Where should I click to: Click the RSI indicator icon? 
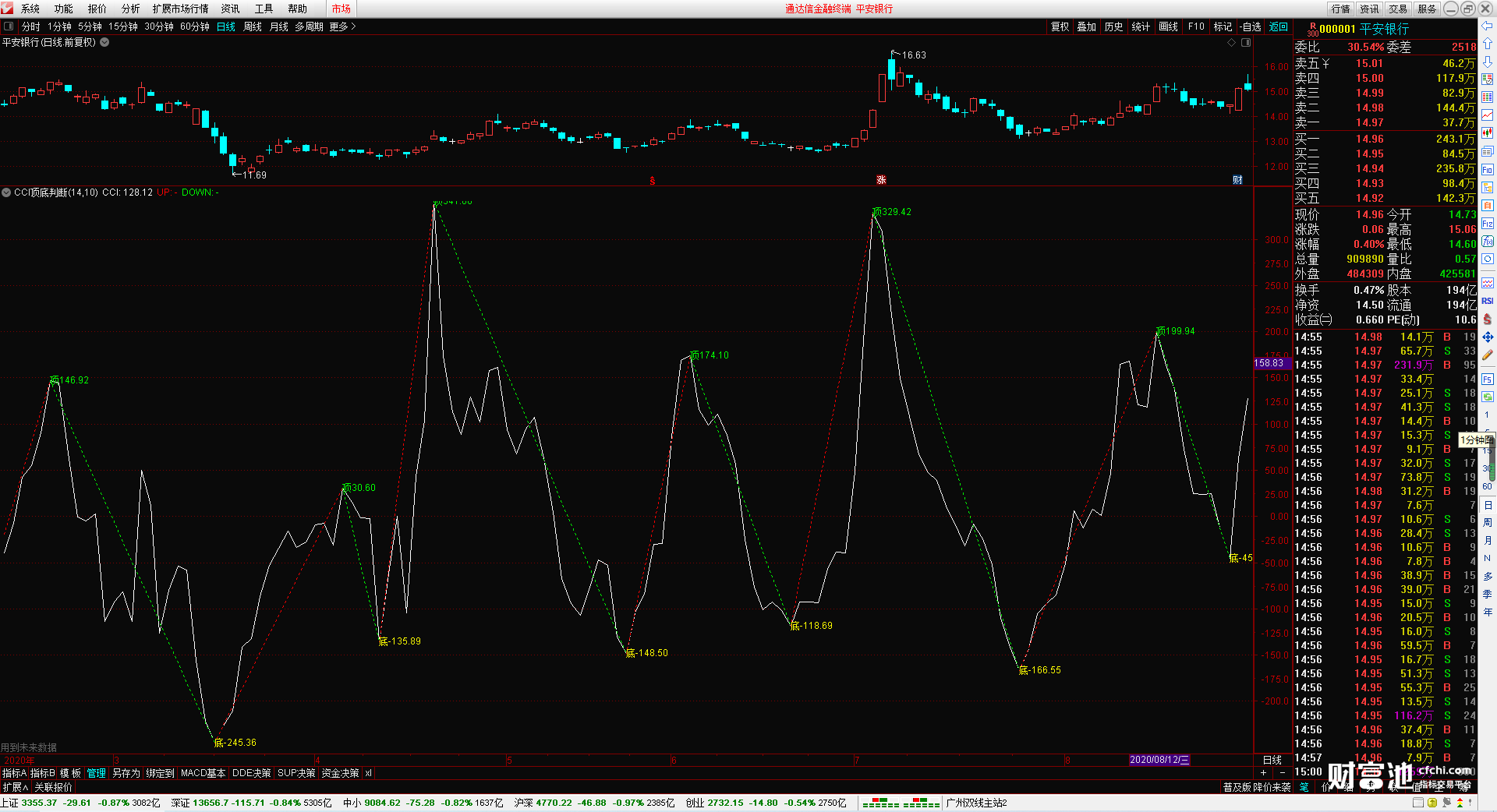coord(1488,301)
